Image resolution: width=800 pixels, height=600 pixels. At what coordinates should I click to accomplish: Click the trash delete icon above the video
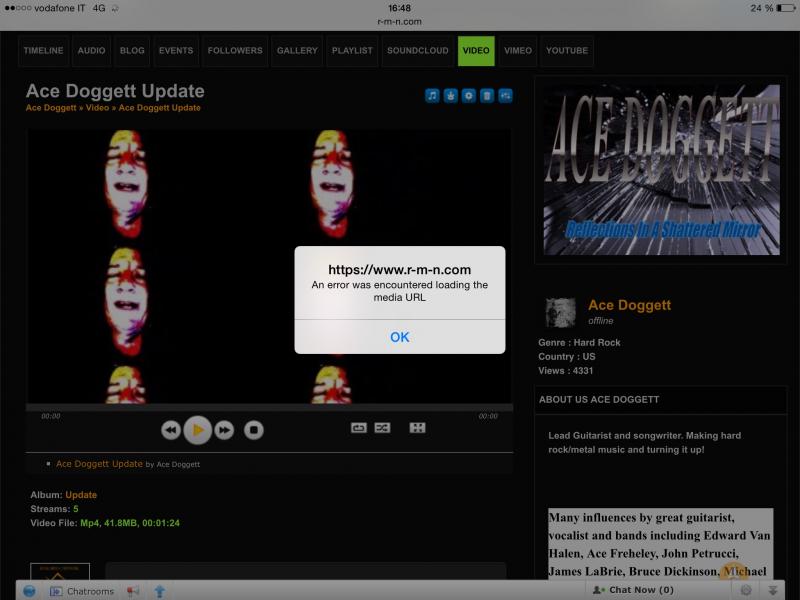(487, 96)
